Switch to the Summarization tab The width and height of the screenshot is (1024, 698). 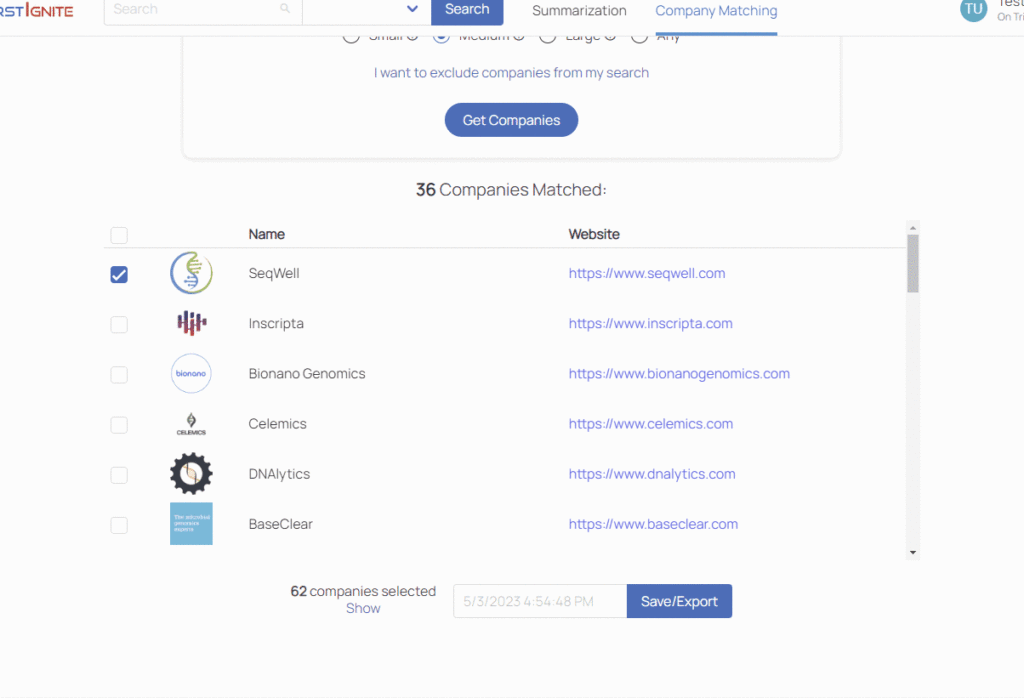point(579,11)
